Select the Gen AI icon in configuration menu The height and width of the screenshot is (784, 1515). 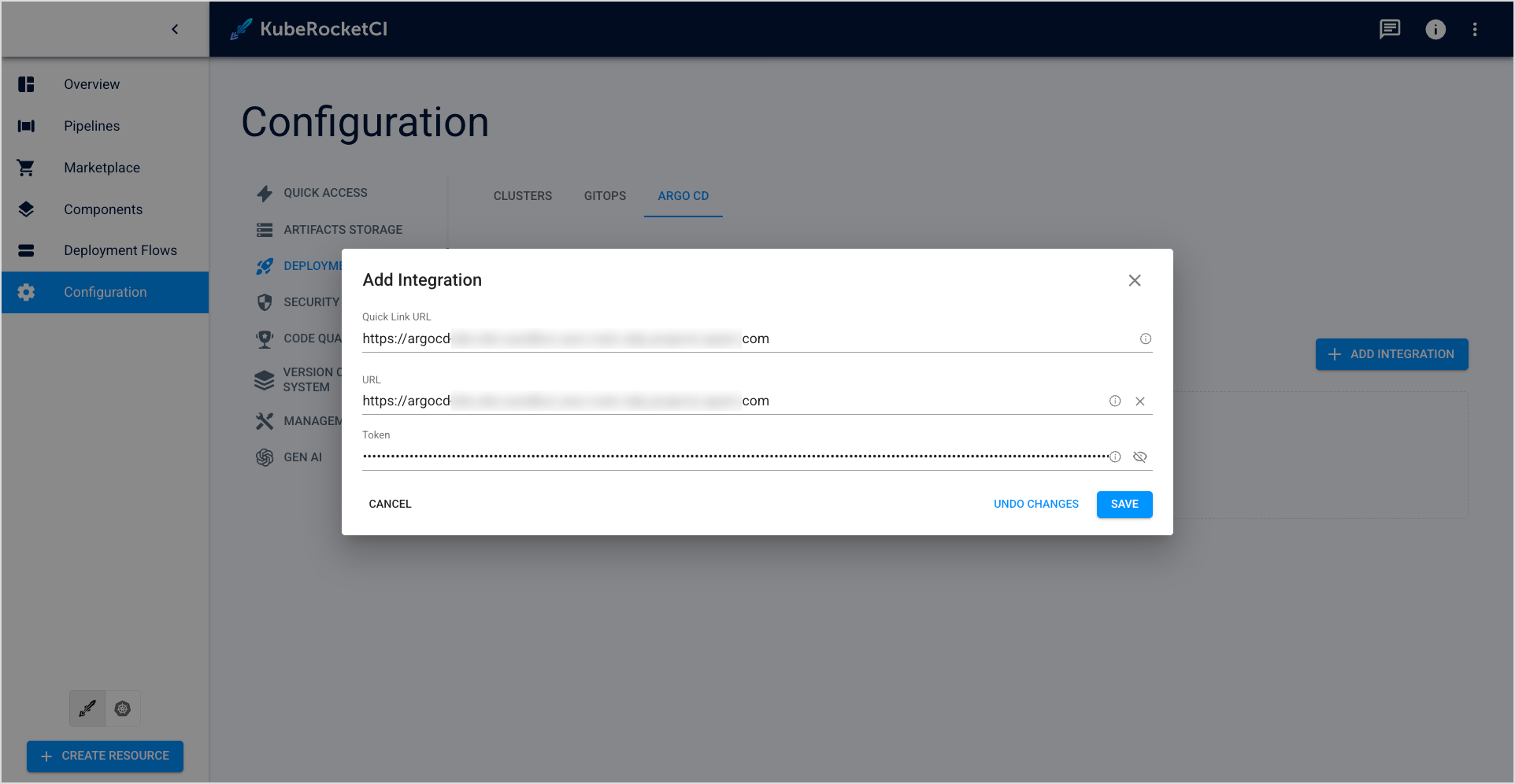point(265,457)
